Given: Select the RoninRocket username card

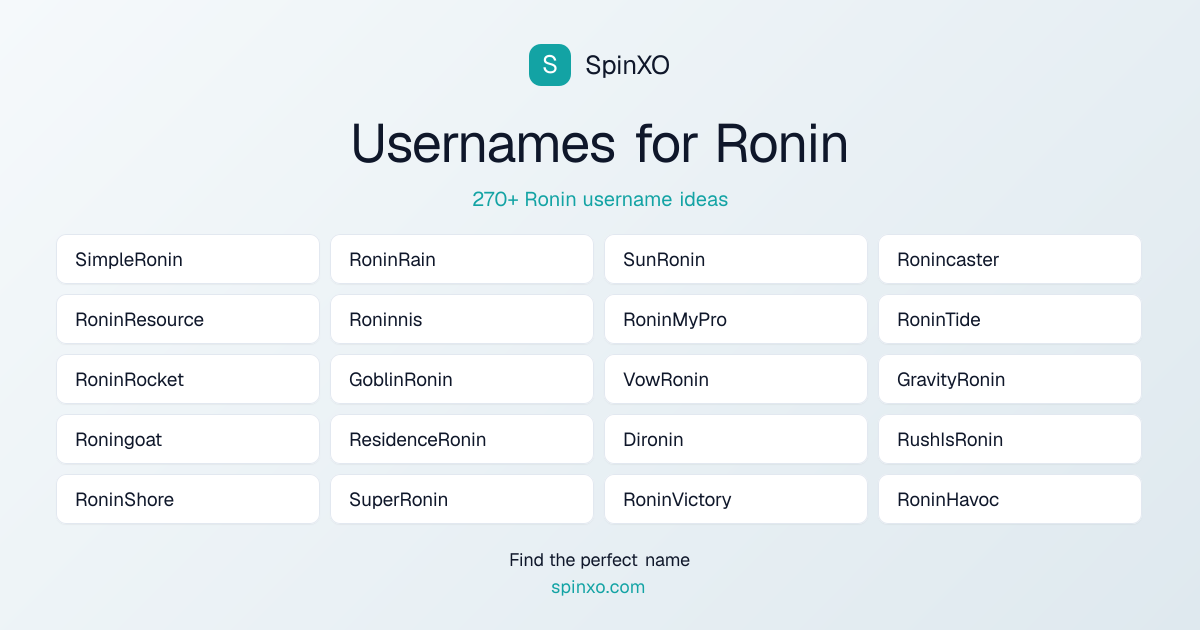Looking at the screenshot, I should 188,379.
